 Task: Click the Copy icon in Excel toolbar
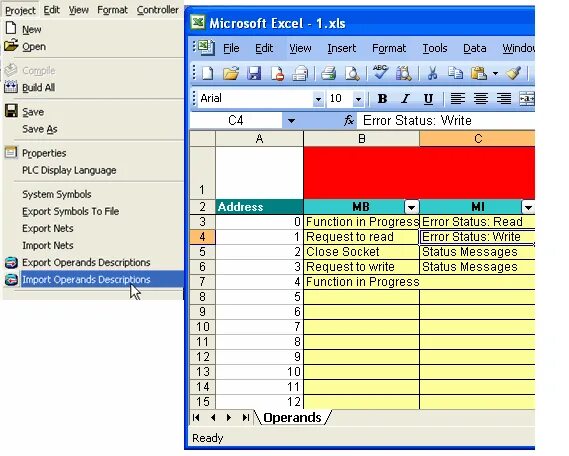click(x=455, y=73)
